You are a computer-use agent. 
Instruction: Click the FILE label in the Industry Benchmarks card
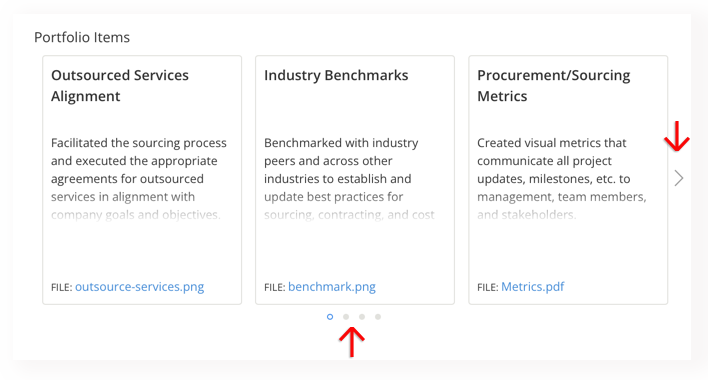point(275,287)
